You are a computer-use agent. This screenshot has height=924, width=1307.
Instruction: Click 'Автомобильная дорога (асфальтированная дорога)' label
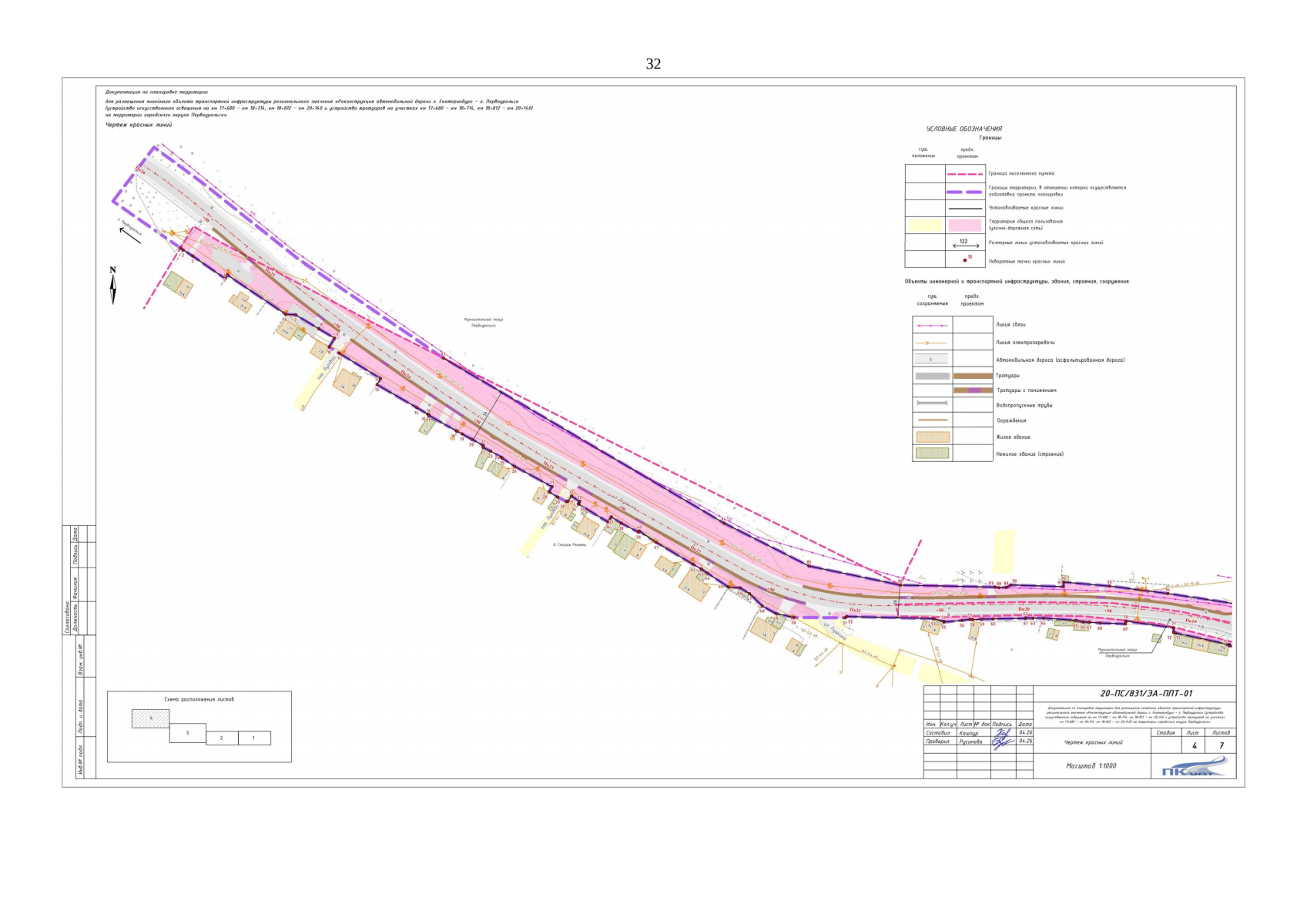click(1060, 360)
